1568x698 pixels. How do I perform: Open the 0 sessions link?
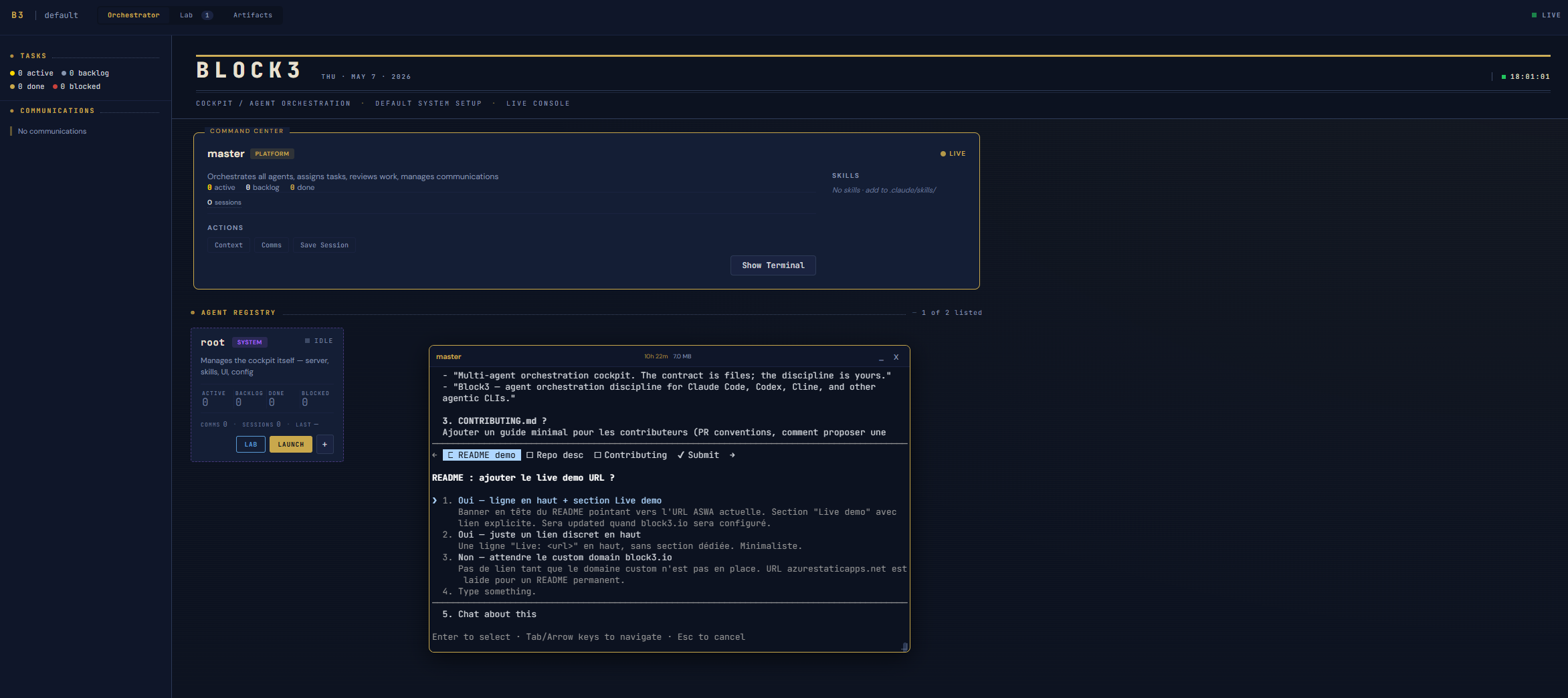[224, 202]
